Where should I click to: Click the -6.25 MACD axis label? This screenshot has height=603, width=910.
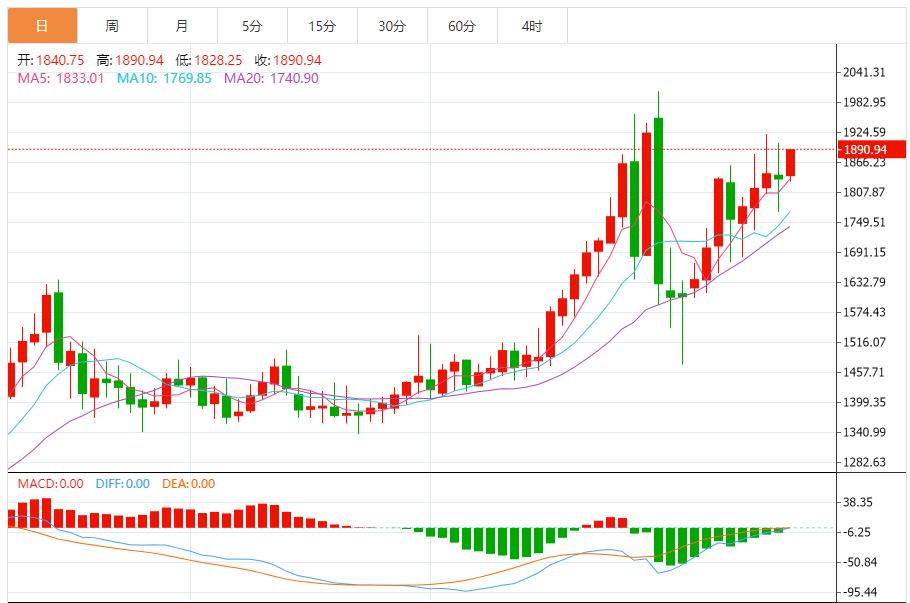point(855,532)
